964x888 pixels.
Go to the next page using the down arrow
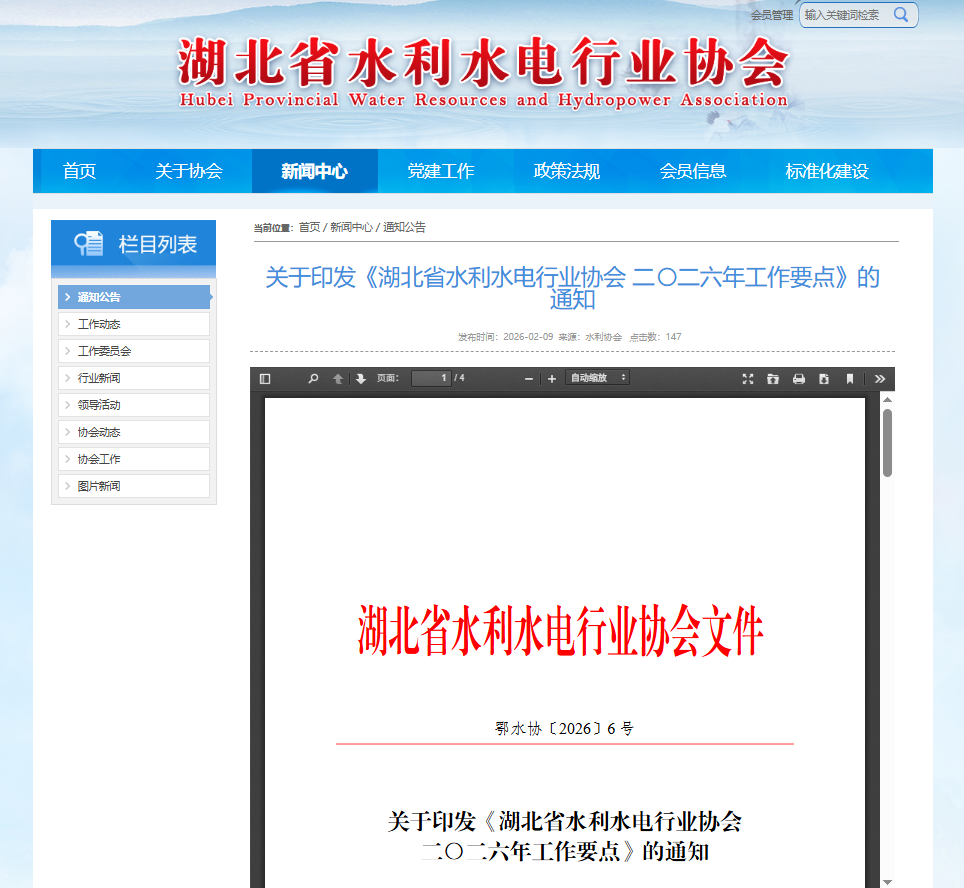[x=360, y=379]
